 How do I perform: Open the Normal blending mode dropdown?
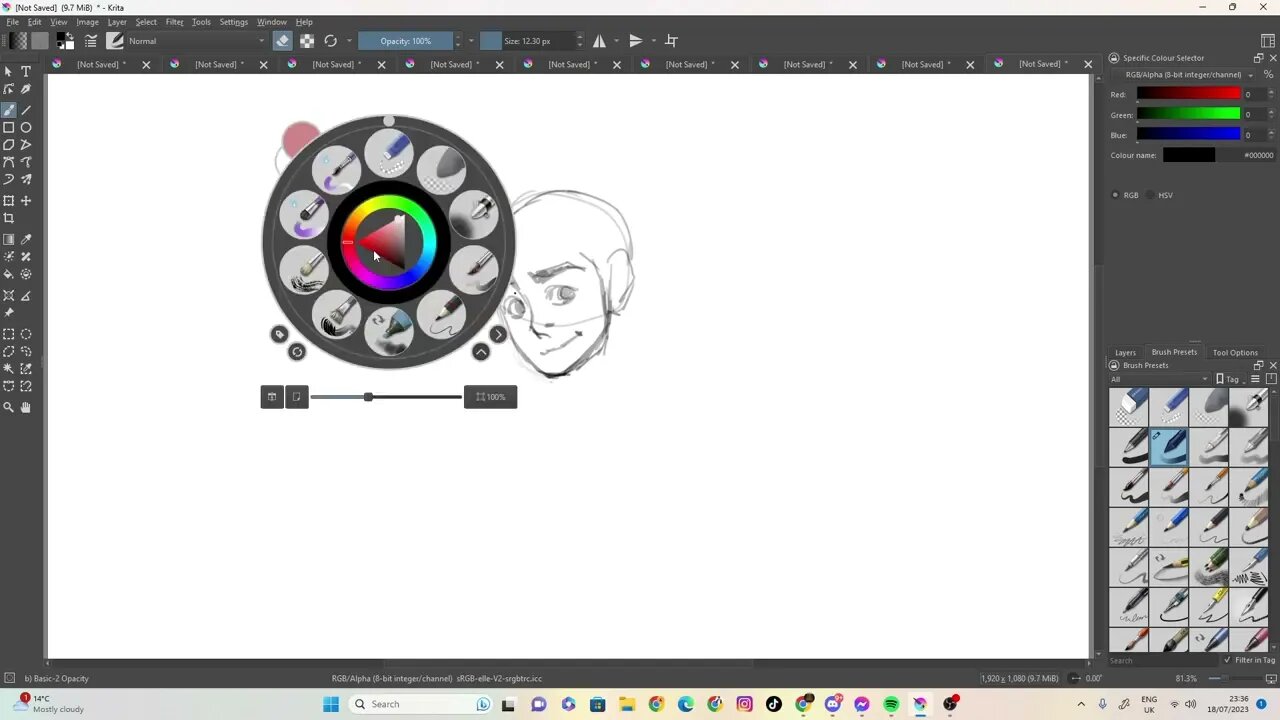click(197, 41)
